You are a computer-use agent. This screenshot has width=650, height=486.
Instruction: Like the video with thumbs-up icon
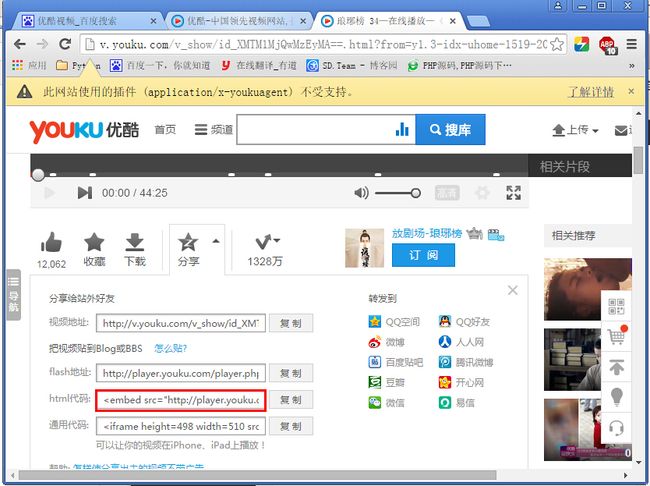click(x=51, y=243)
